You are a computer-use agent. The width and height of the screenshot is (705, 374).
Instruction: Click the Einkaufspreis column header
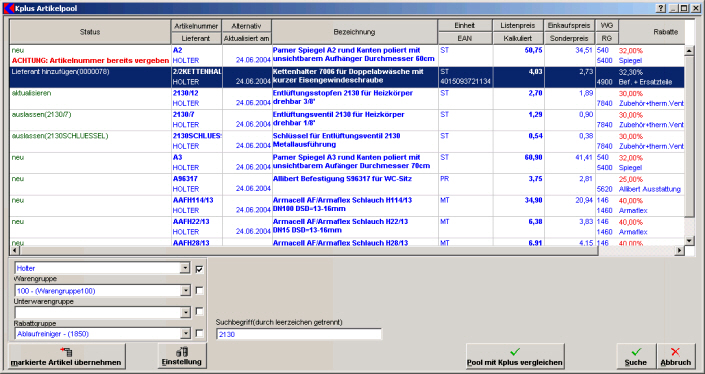[569, 26]
